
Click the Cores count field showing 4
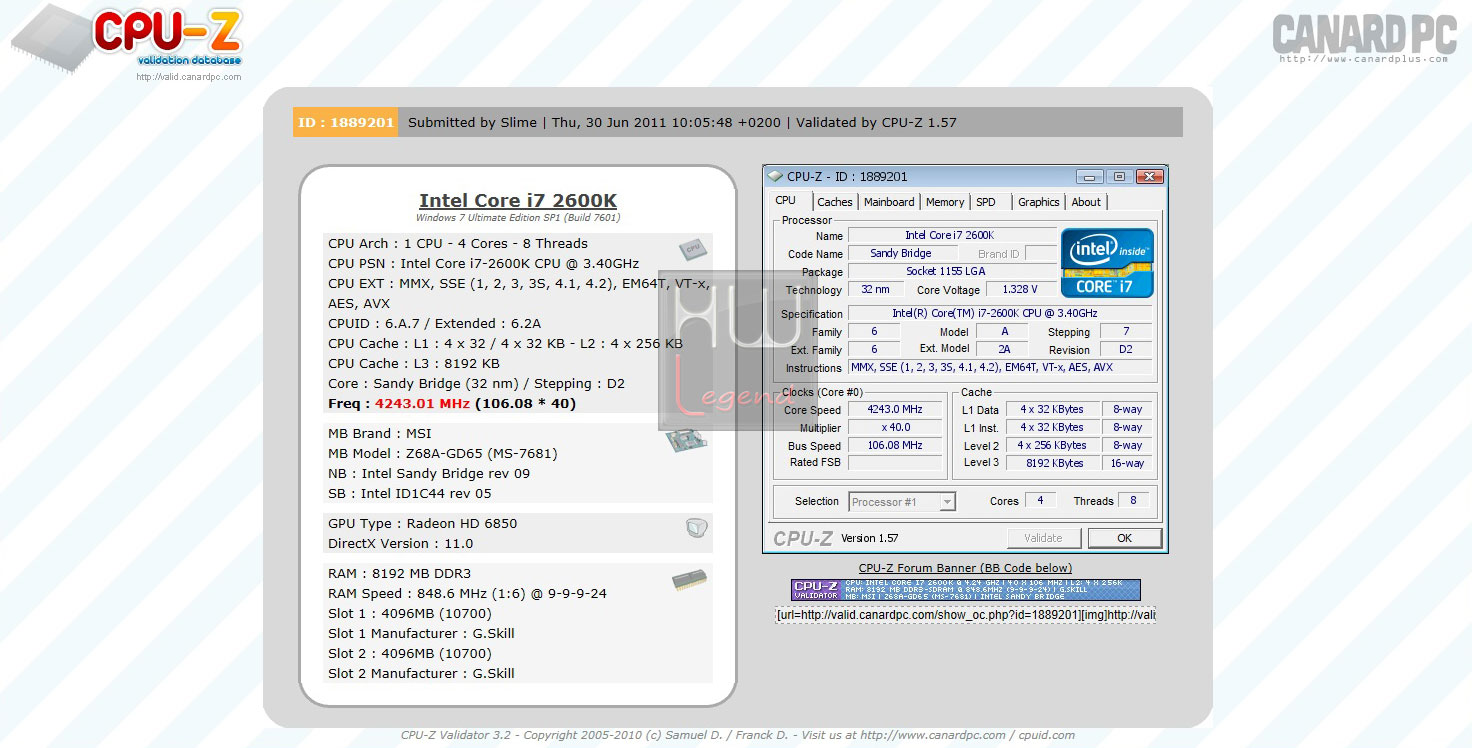(x=1040, y=501)
